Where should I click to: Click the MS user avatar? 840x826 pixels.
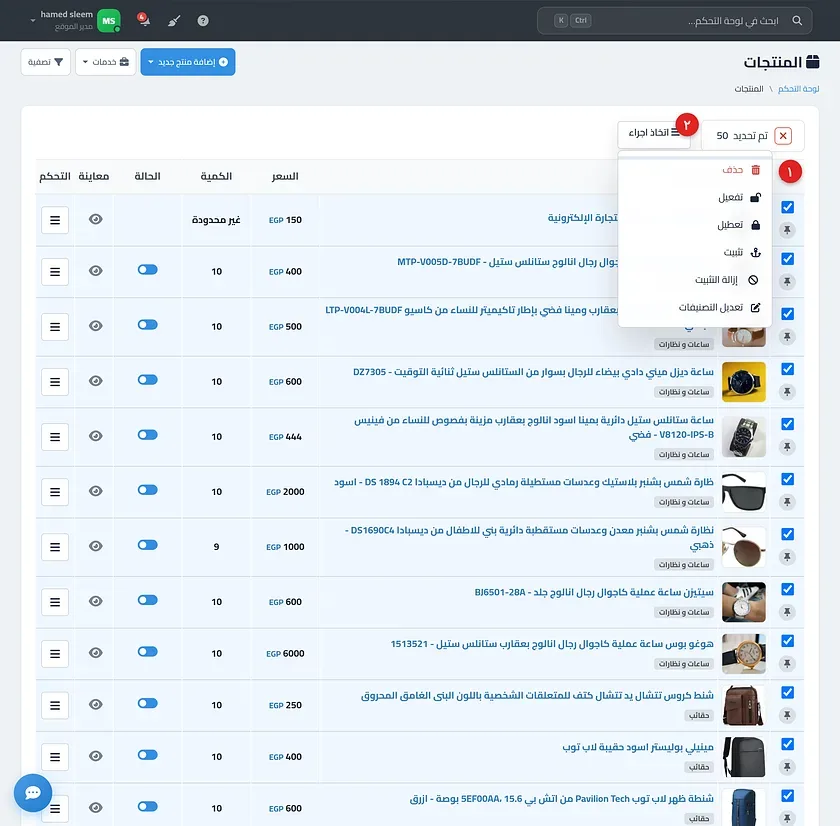click(109, 21)
